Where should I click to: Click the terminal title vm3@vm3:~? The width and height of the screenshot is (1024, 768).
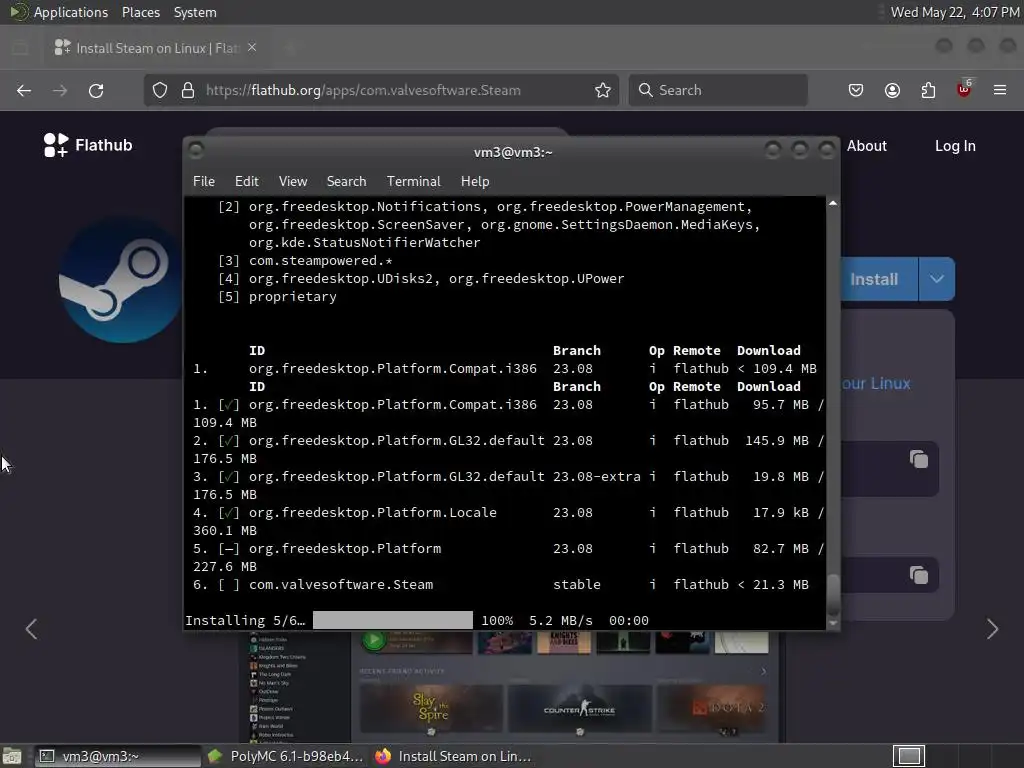(x=513, y=152)
